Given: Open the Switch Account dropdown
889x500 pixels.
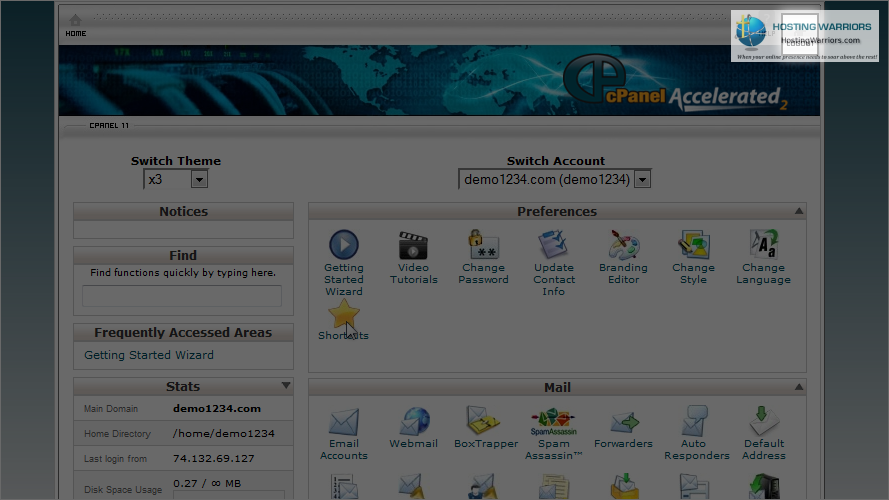Looking at the screenshot, I should 554,179.
